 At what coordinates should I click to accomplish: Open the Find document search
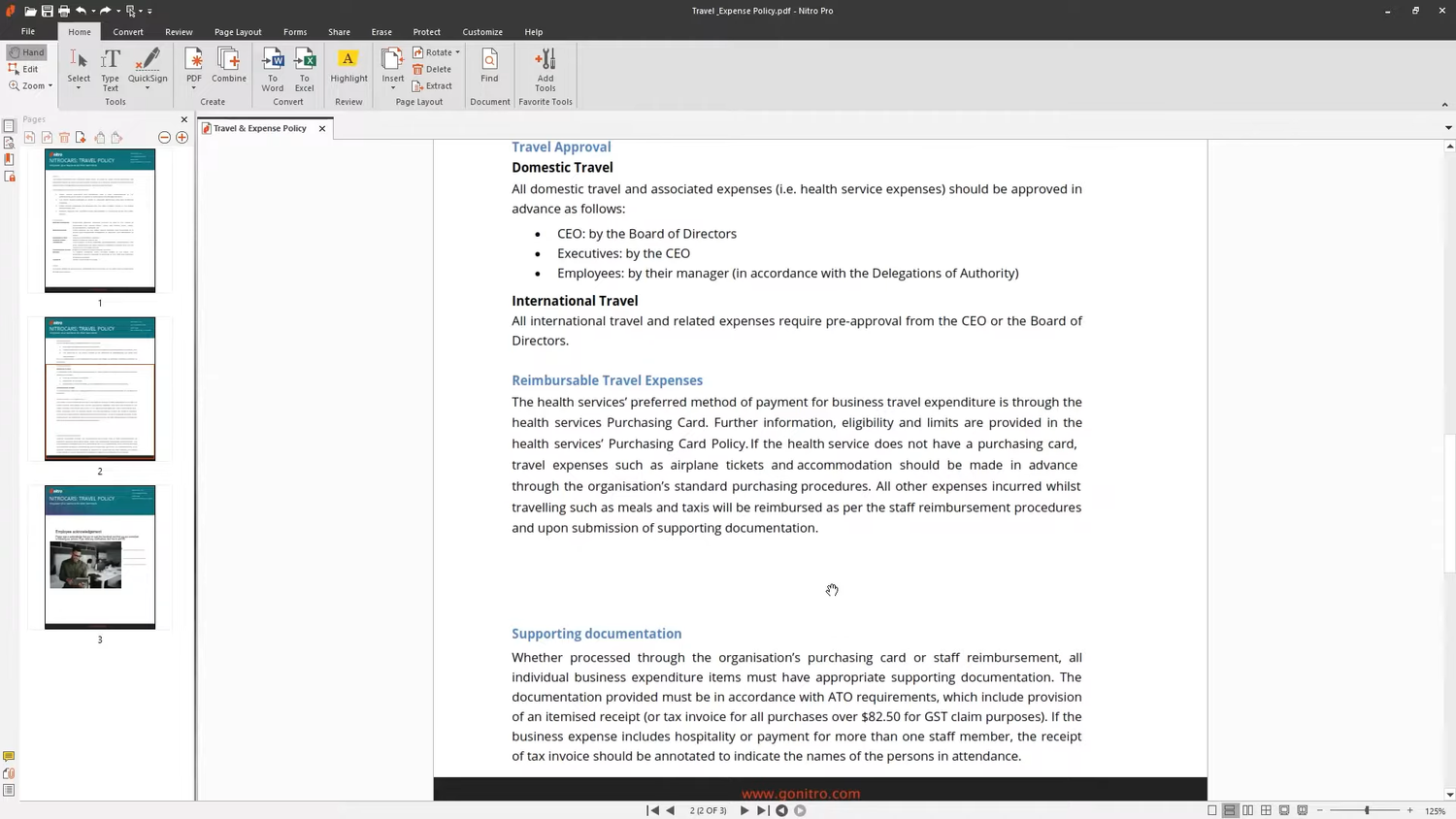point(489,66)
